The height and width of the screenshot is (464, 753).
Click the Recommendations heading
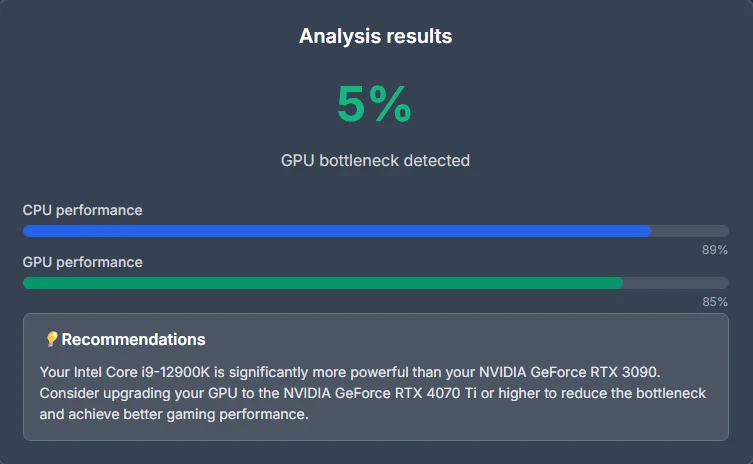click(133, 340)
